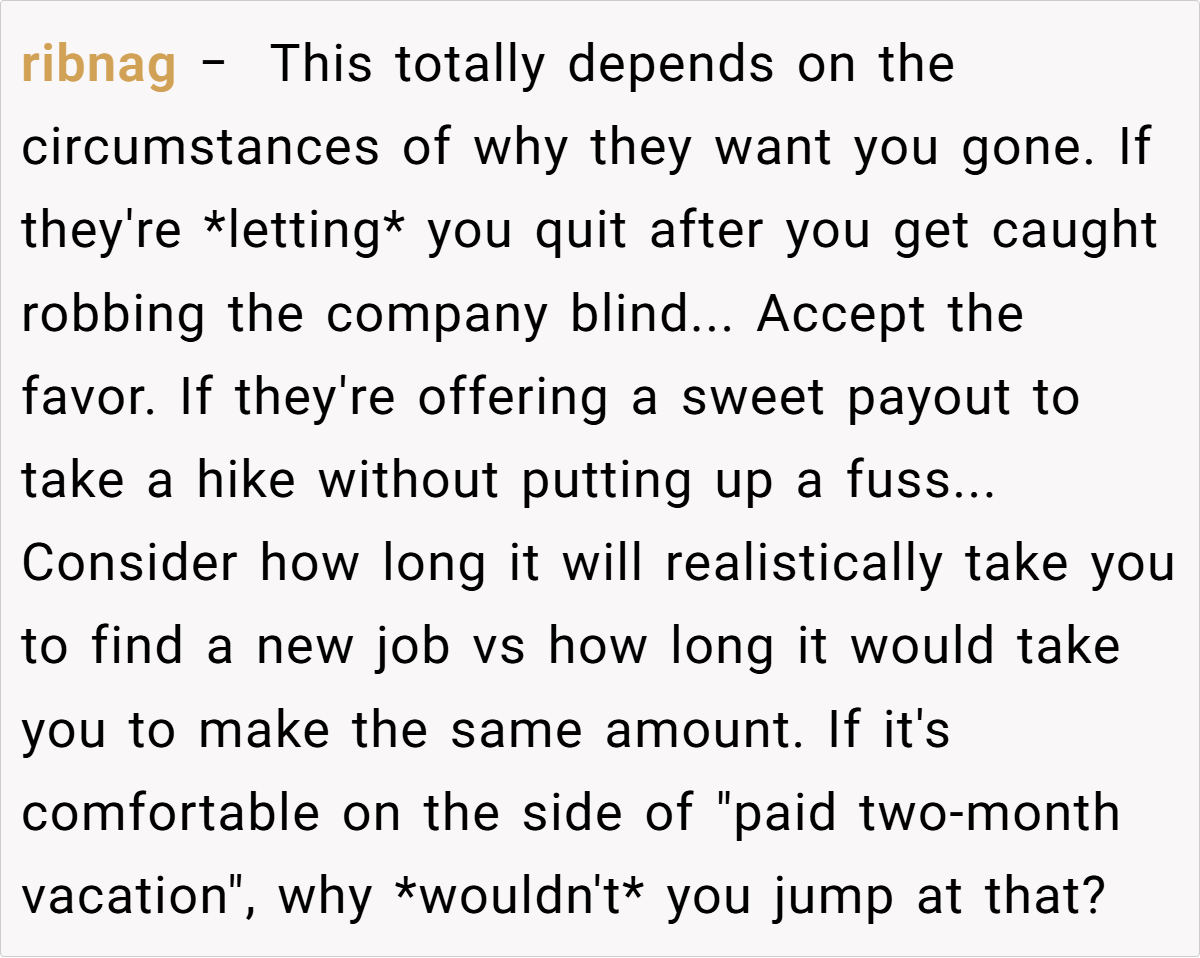Image resolution: width=1200 pixels, height=958 pixels.
Task: Click the word "circumstances" in the comment
Action: point(200,149)
